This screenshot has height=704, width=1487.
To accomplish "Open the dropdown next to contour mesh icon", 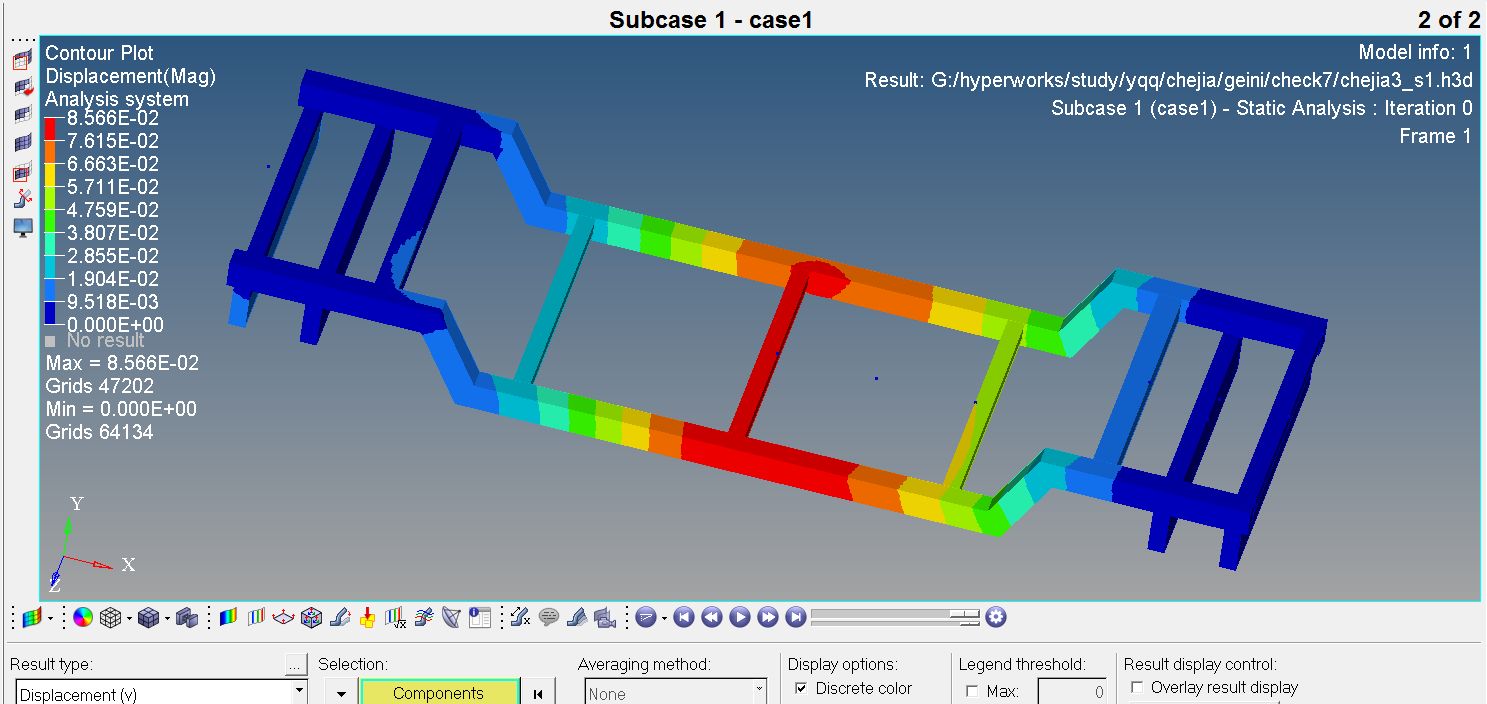I will click(50, 618).
